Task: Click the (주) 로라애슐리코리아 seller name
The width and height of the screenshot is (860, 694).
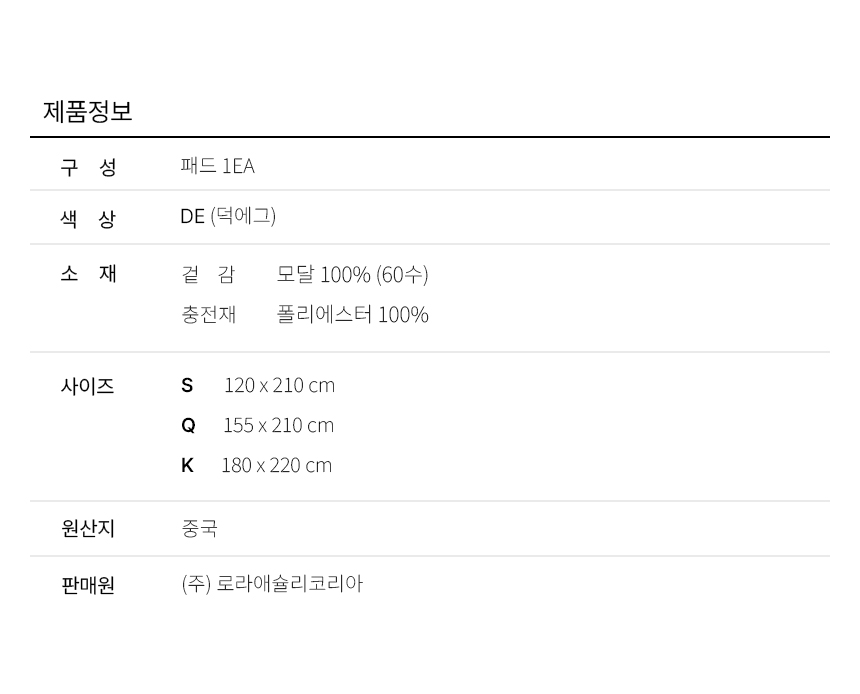Action: coord(272,583)
